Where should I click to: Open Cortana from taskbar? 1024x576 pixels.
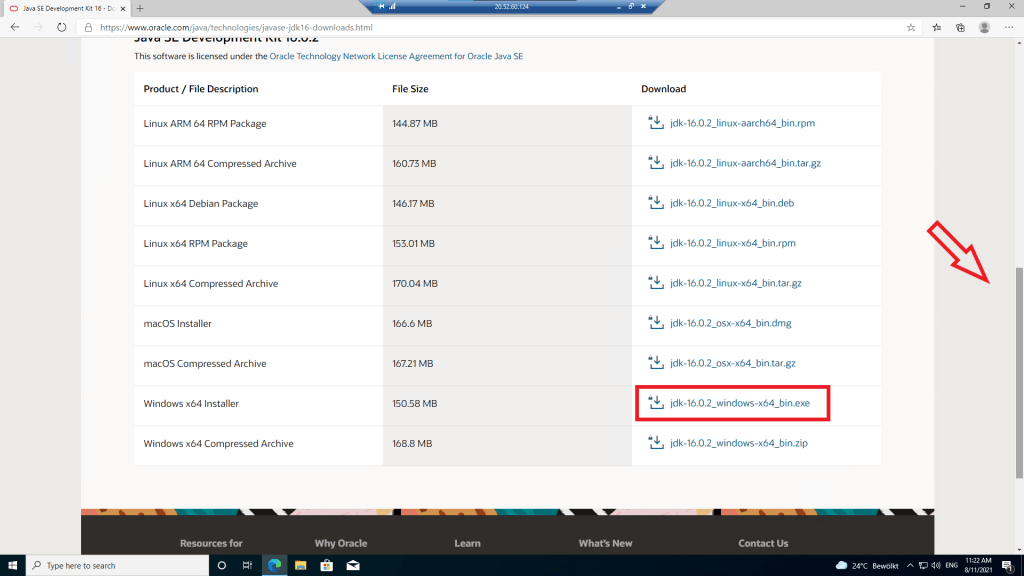point(221,566)
